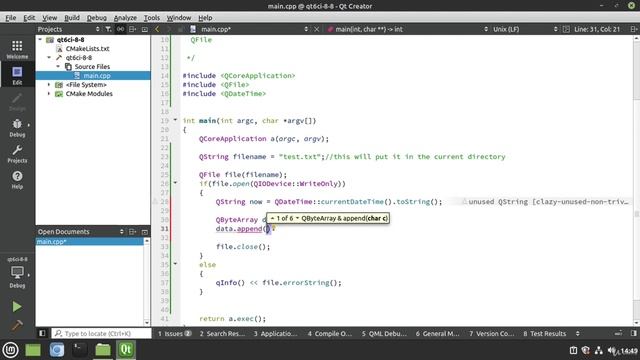Fold the else block at line 35
The width and height of the screenshot is (640, 360).
(175, 264)
